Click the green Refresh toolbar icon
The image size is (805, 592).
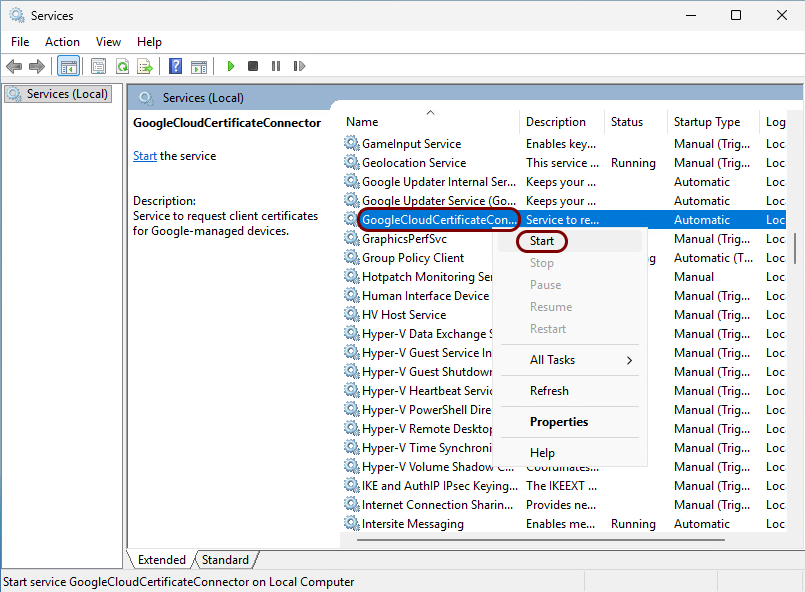click(x=122, y=66)
